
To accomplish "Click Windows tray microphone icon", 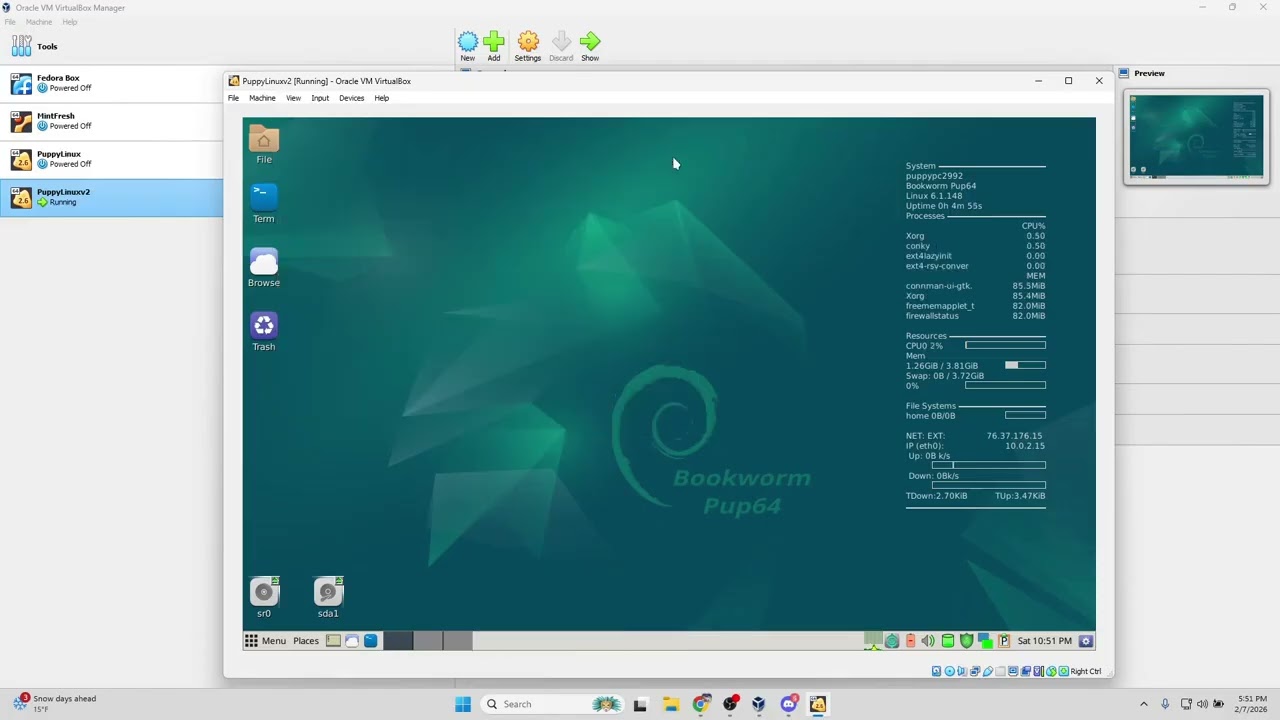I will click(1165, 704).
